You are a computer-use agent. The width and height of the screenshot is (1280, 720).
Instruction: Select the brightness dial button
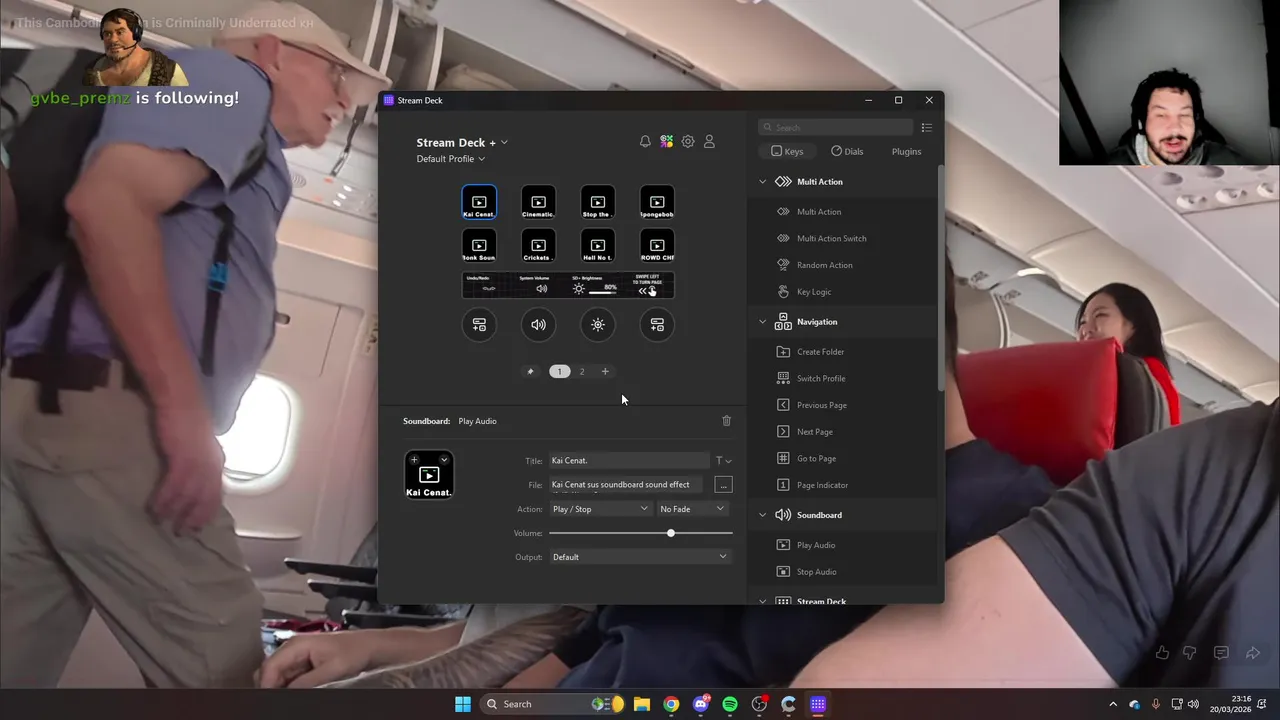tap(598, 324)
